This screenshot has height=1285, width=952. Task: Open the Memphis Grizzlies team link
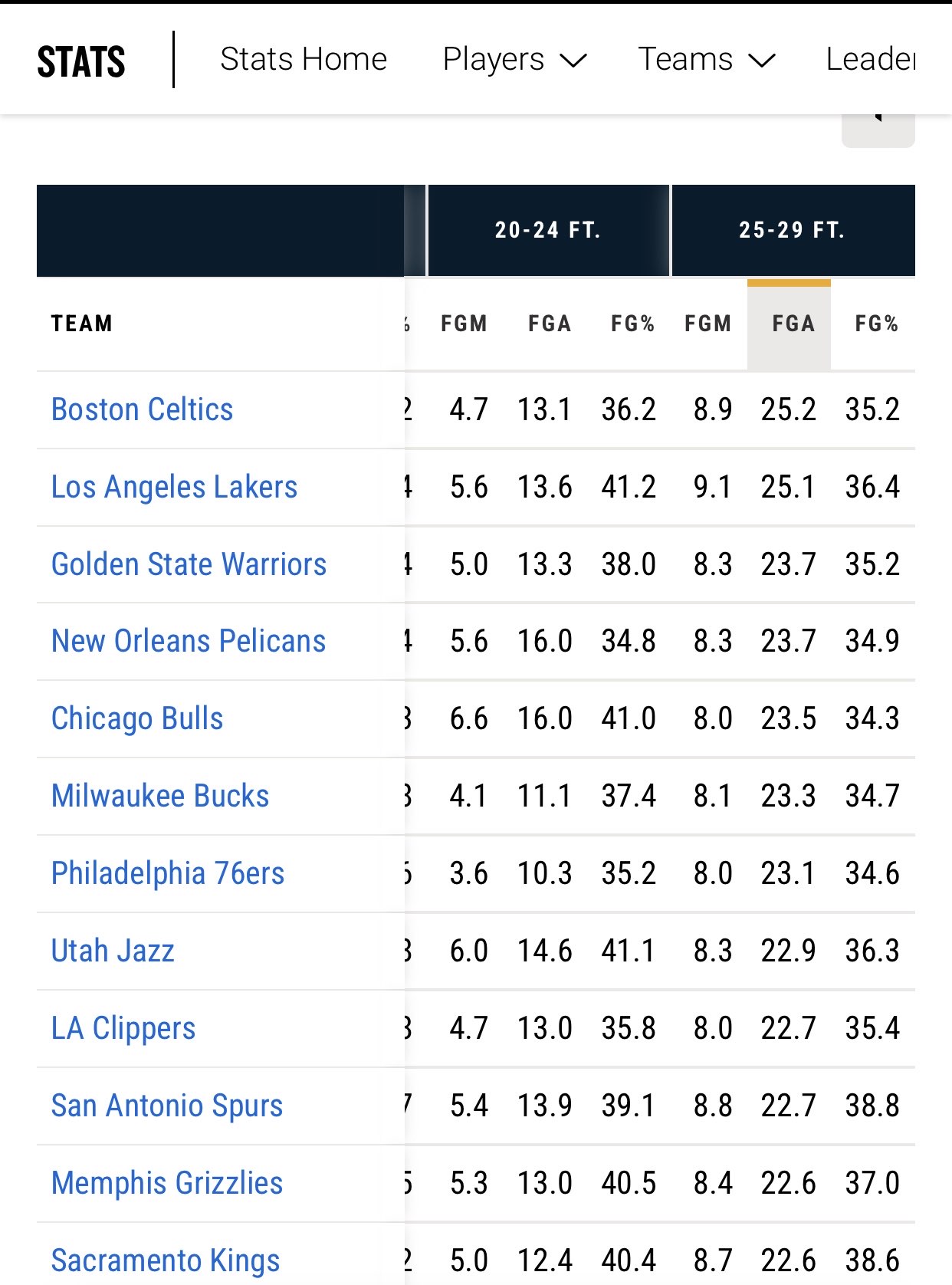[x=167, y=1183]
